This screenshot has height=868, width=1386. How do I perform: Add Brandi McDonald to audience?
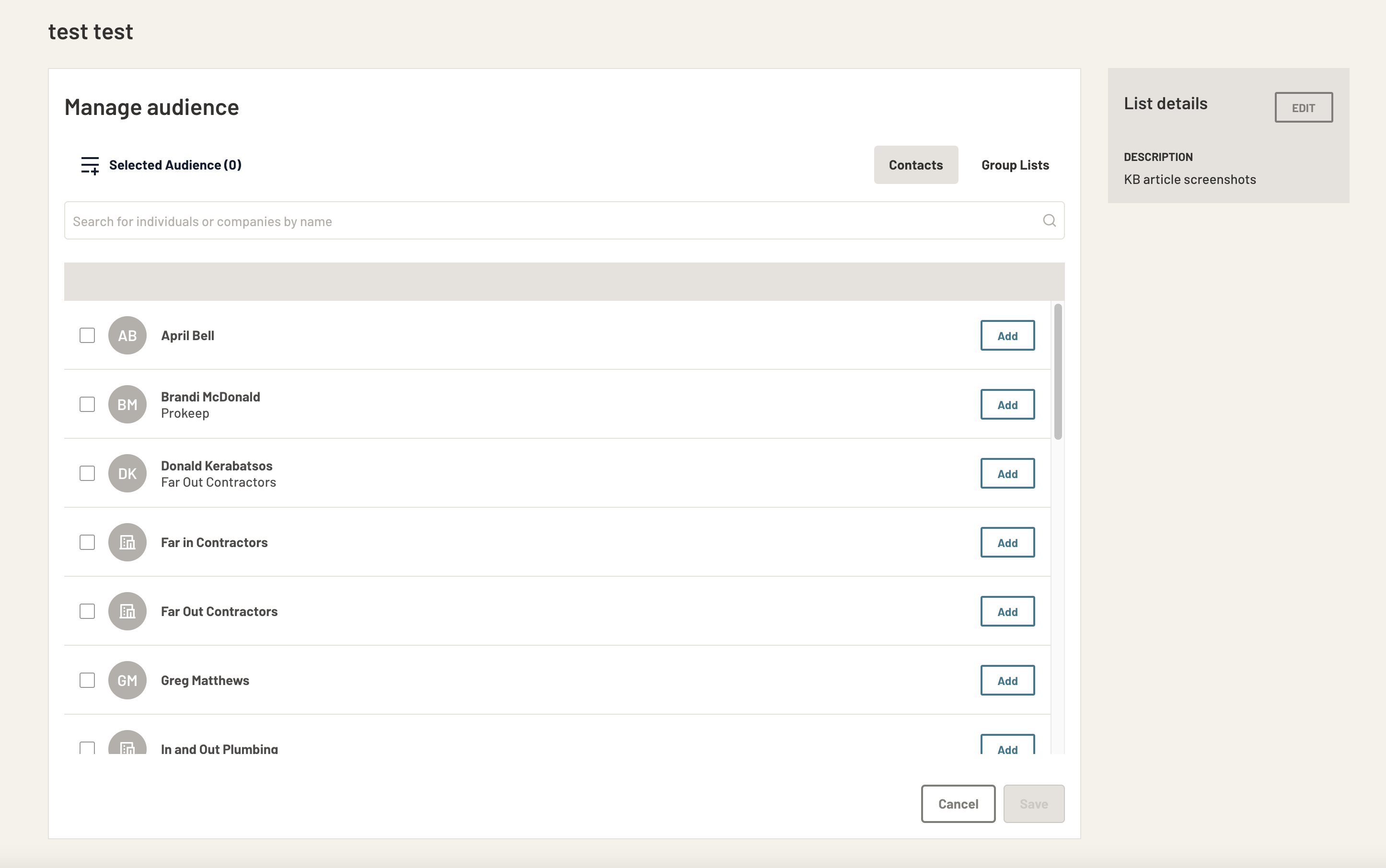pos(1007,404)
